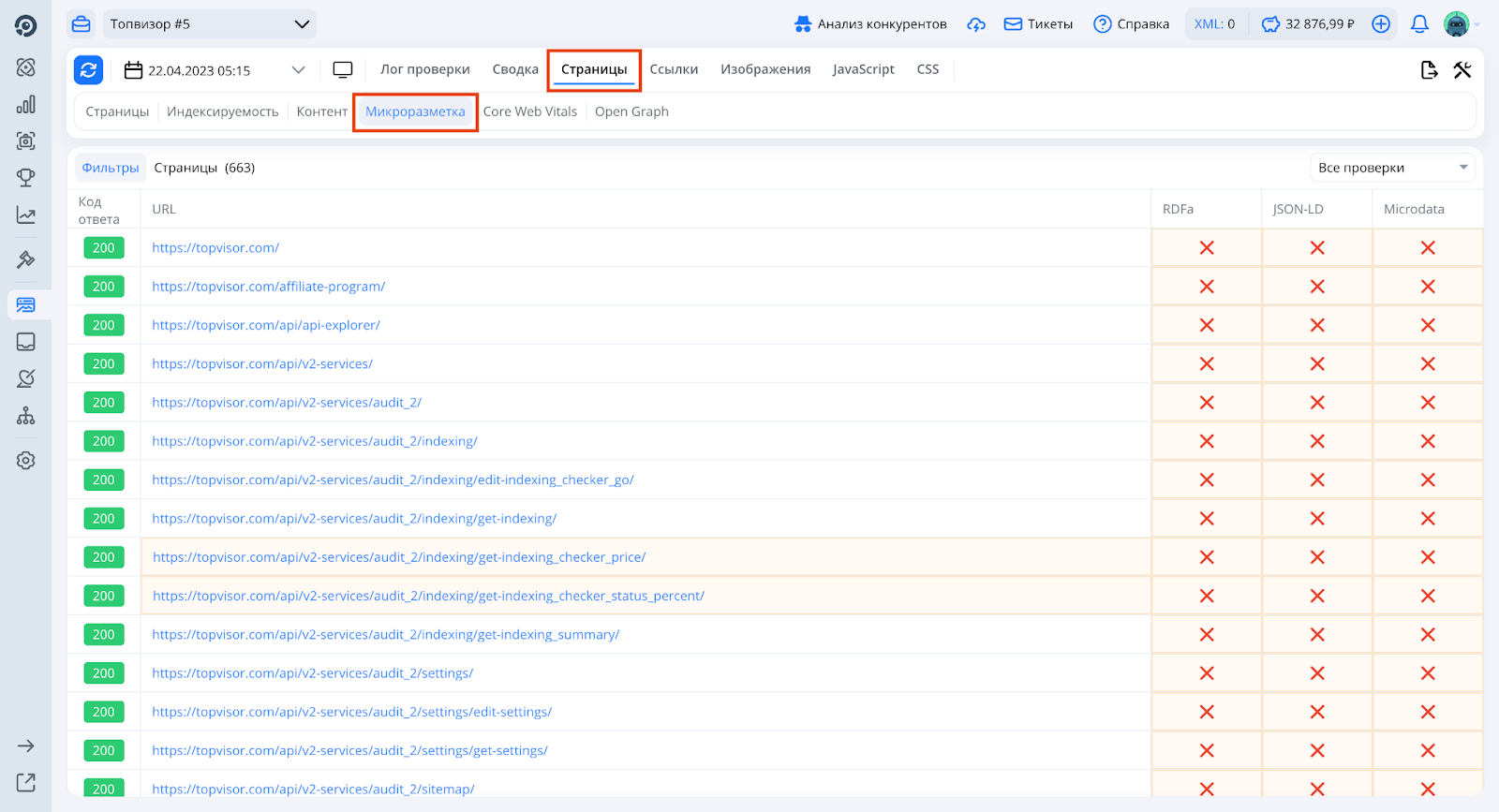Click the JSON-LD column header
Image resolution: width=1499 pixels, height=812 pixels.
pos(1298,209)
